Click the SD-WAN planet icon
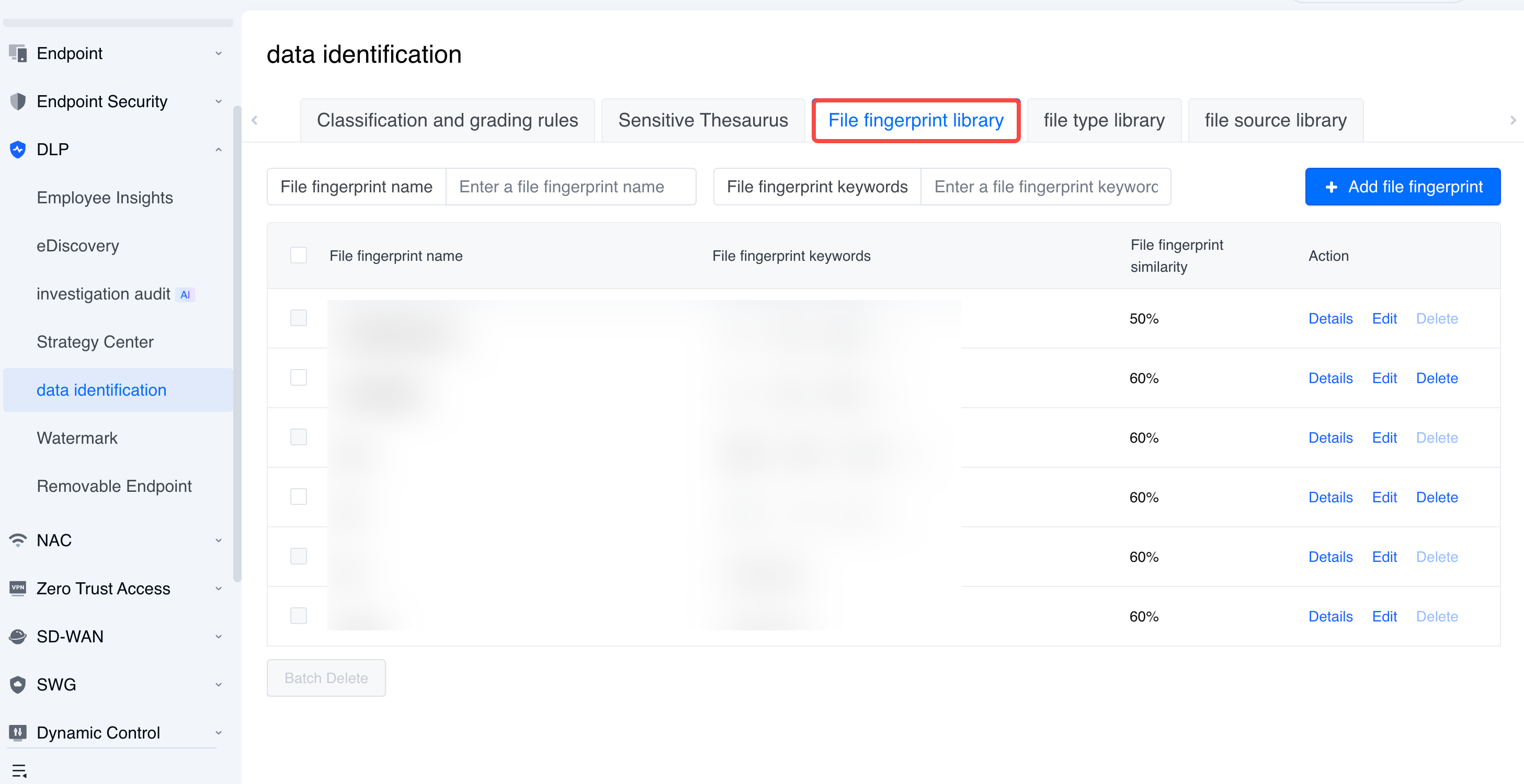 (x=18, y=636)
